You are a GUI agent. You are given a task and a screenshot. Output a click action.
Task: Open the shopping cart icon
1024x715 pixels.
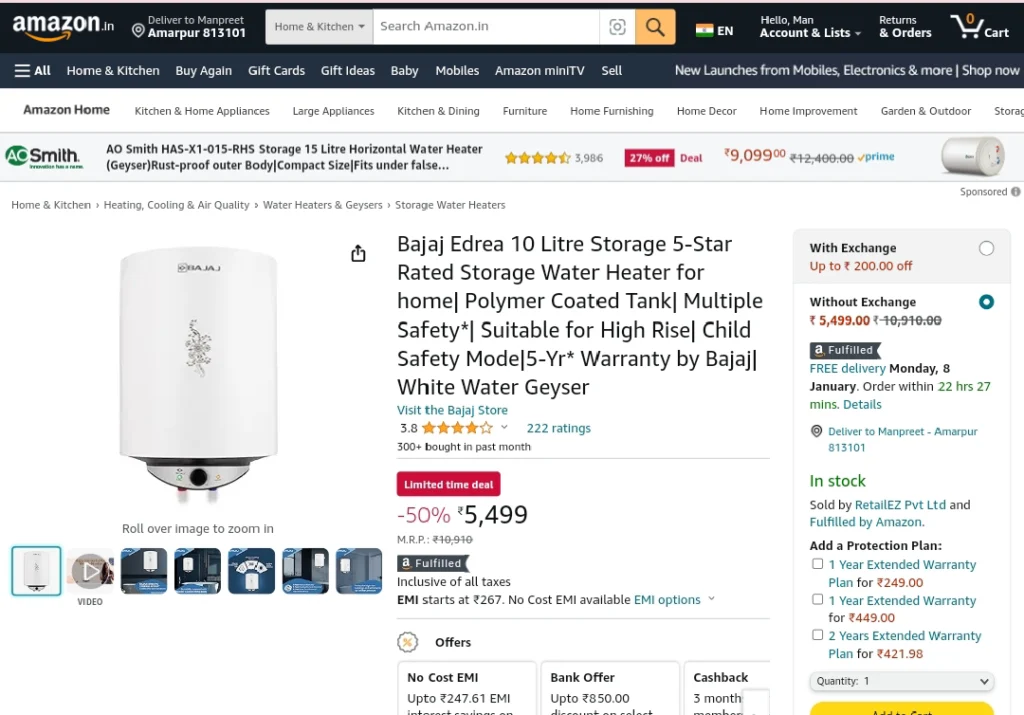[980, 27]
